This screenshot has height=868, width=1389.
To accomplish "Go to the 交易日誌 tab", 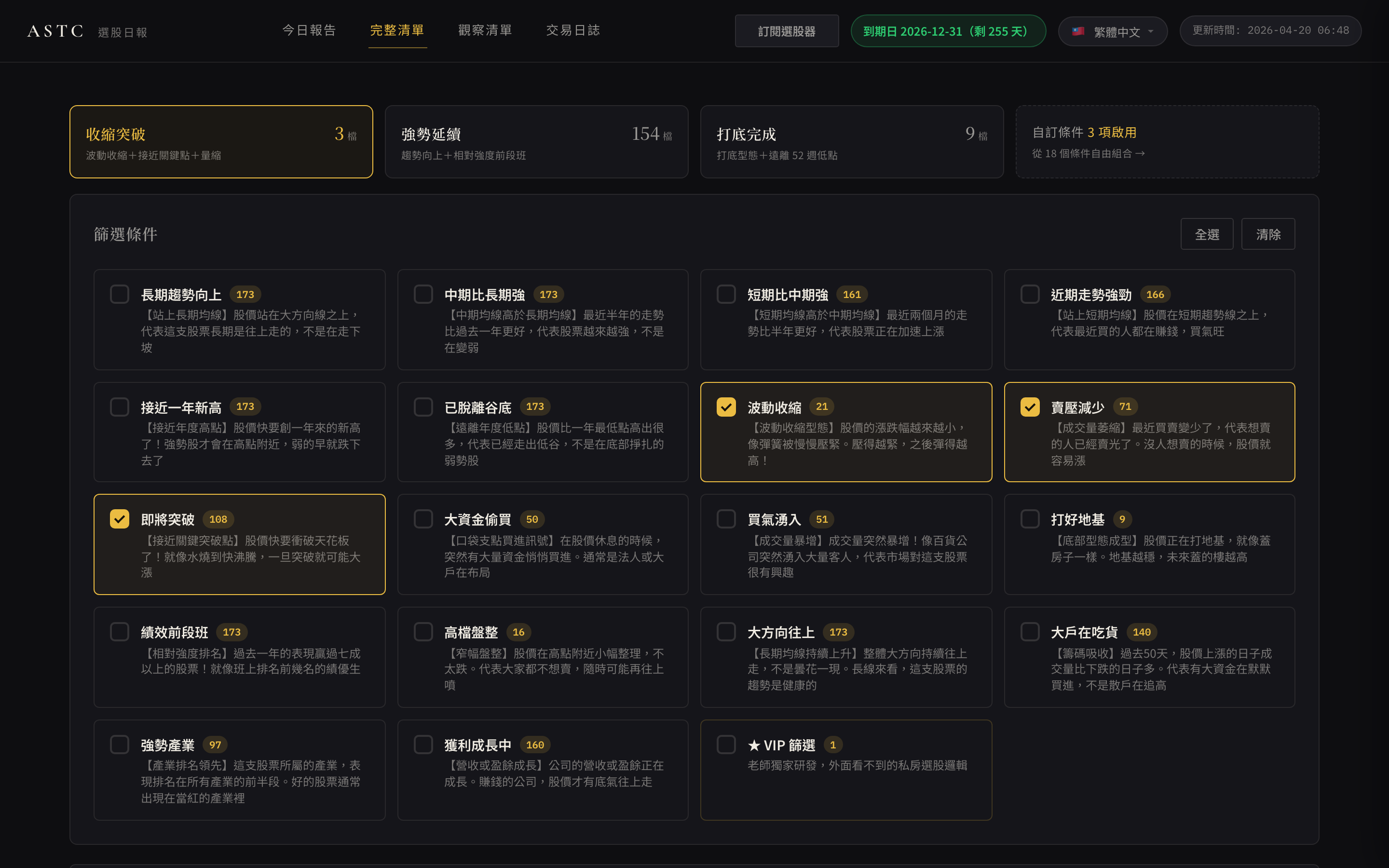I will [573, 30].
